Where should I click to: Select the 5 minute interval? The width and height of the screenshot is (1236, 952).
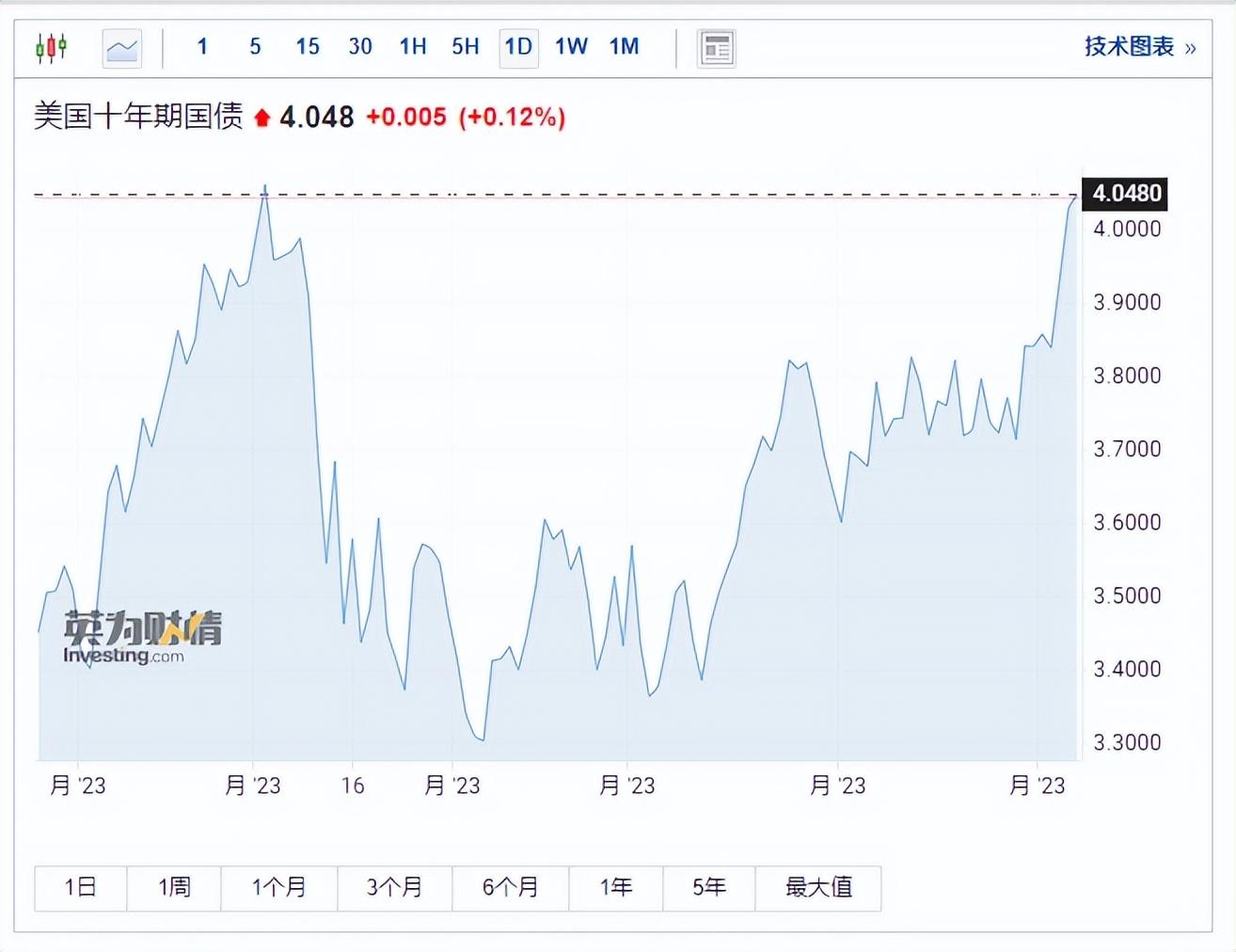[255, 46]
